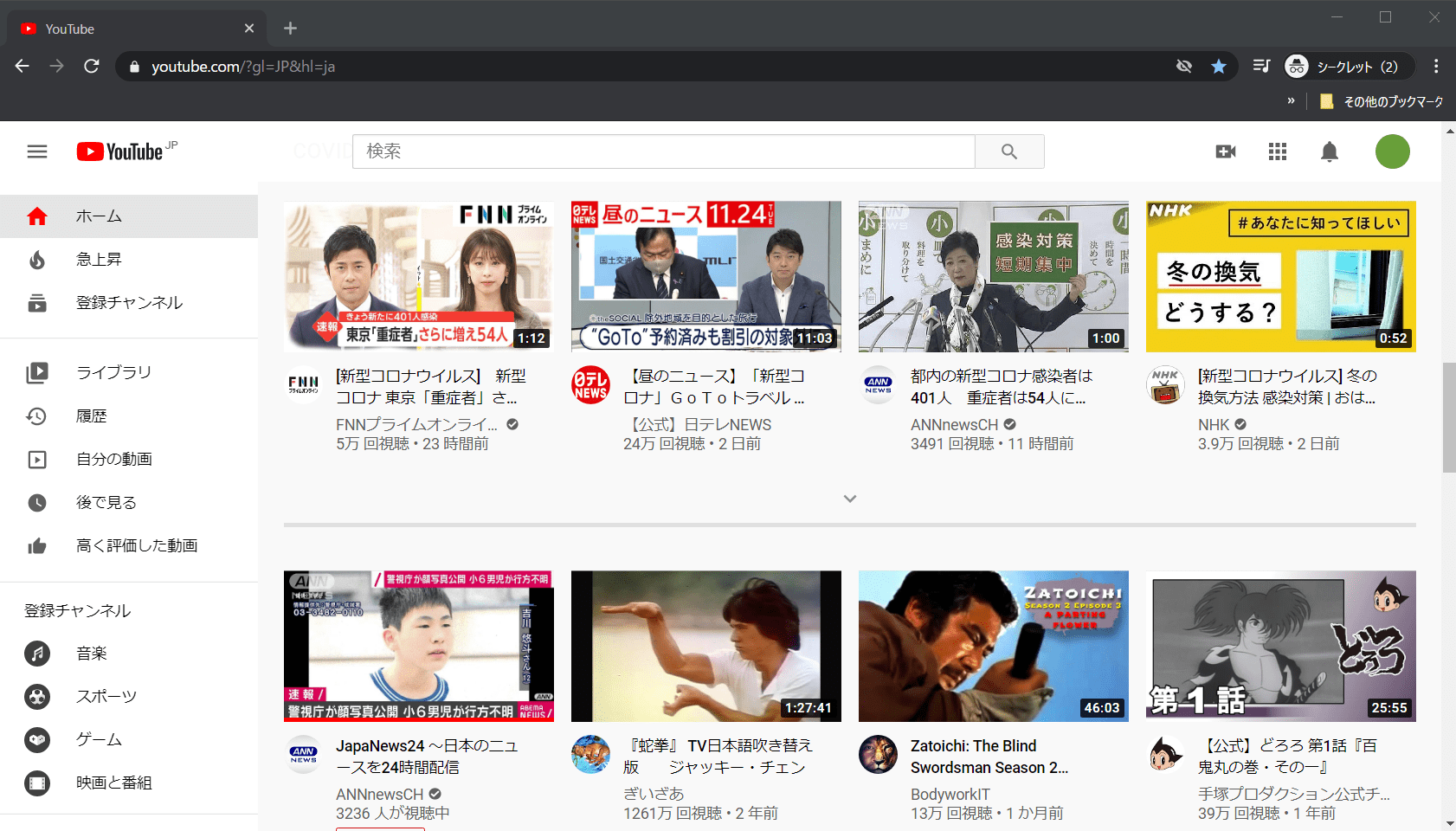1456x831 pixels.
Task: Open the media control icon in toolbar
Action: 1261,67
